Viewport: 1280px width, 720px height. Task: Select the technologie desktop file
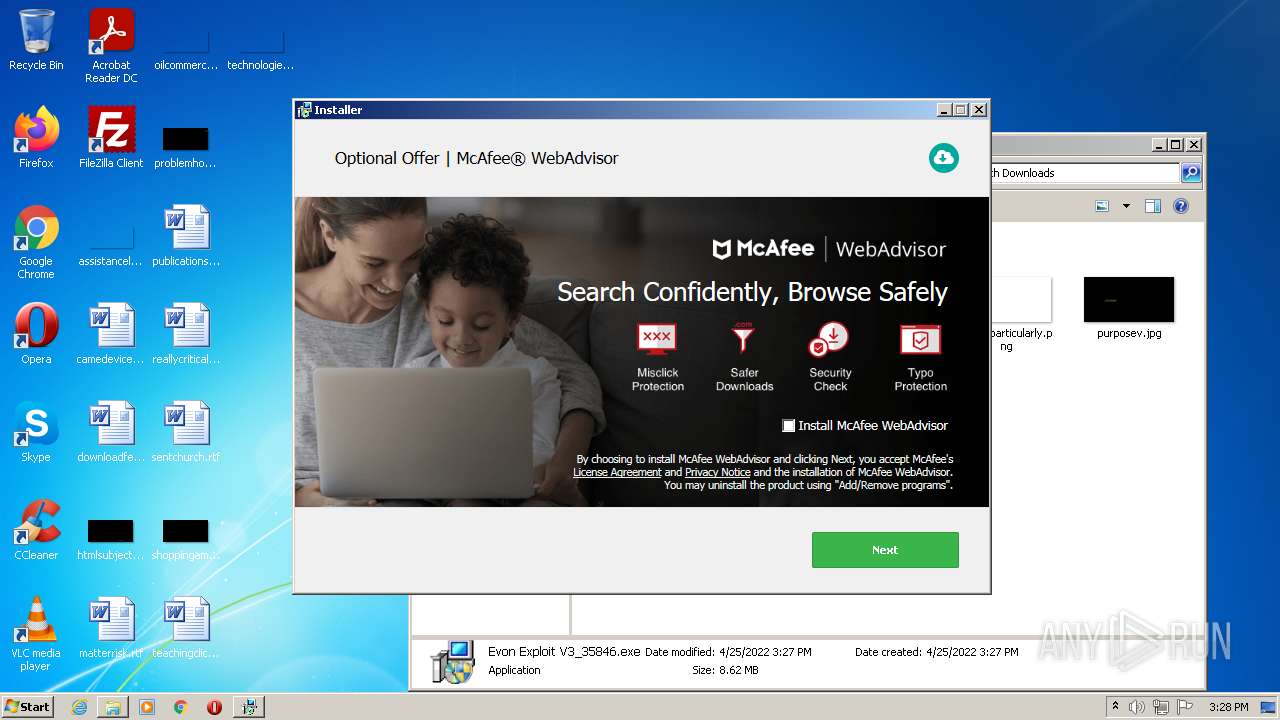click(261, 50)
